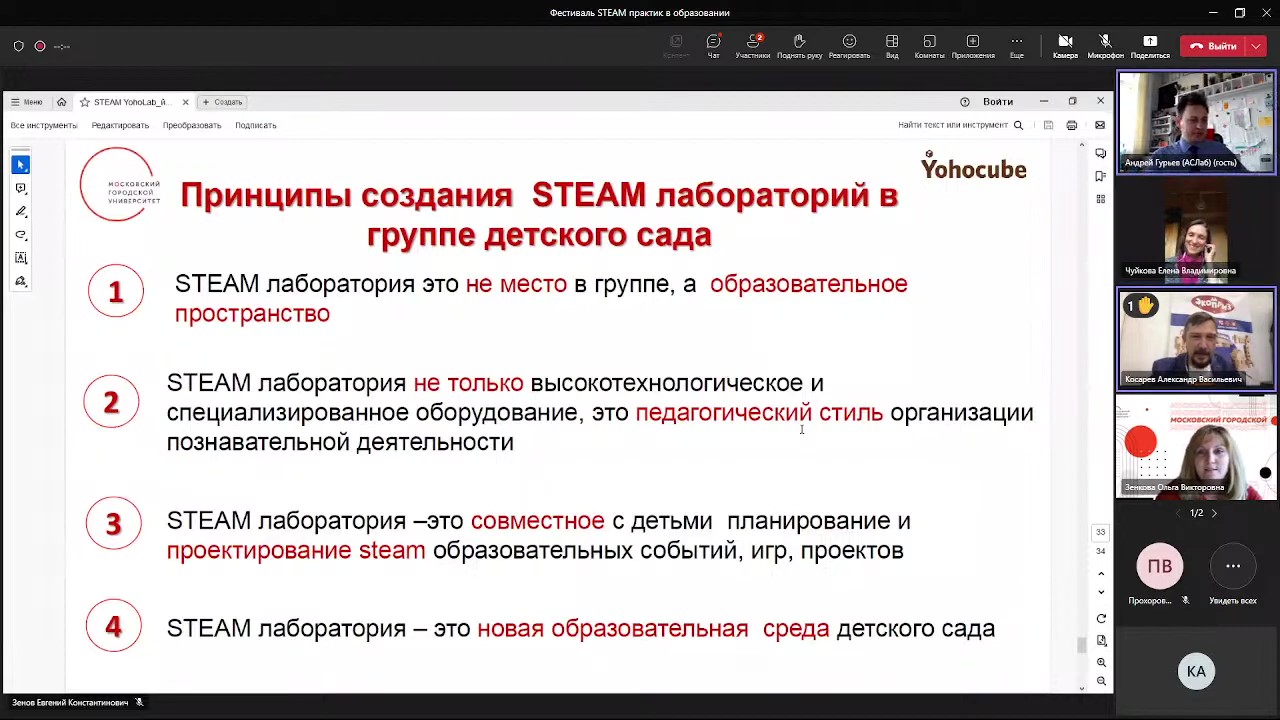
Task: Expand the Меню in the PDF viewer
Action: [27, 101]
